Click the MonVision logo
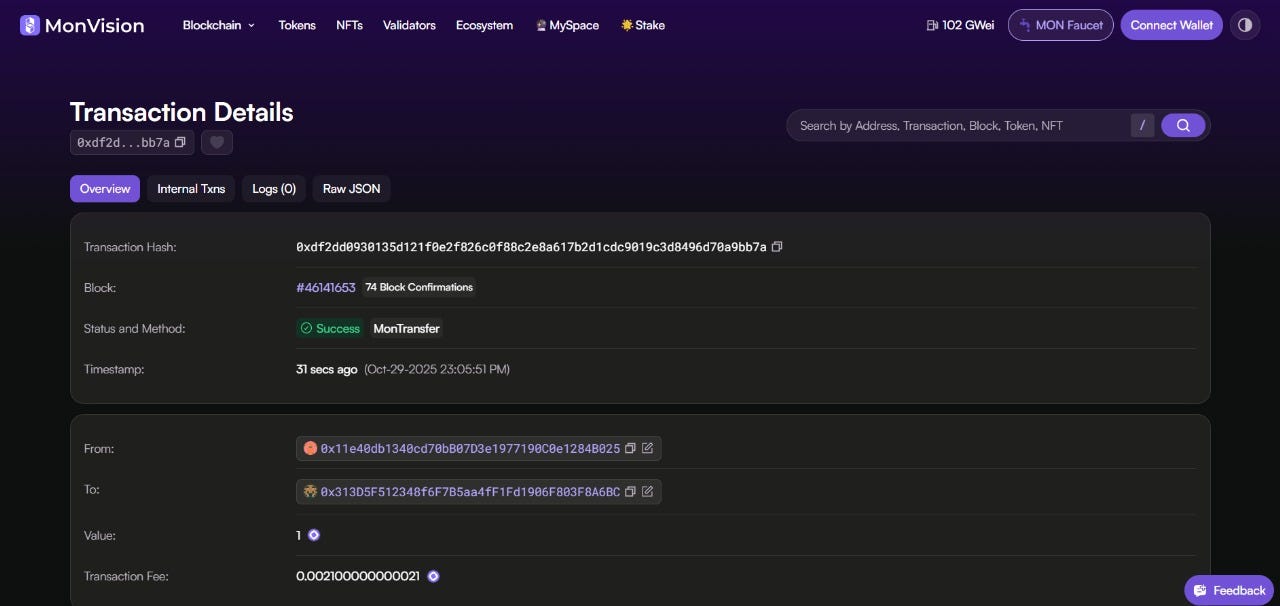The image size is (1280, 606). [x=82, y=25]
